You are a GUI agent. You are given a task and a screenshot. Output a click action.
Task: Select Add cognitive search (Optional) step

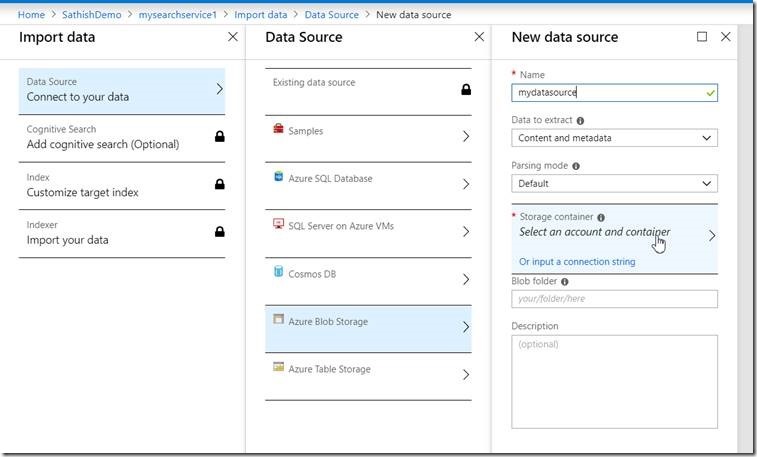[122, 138]
